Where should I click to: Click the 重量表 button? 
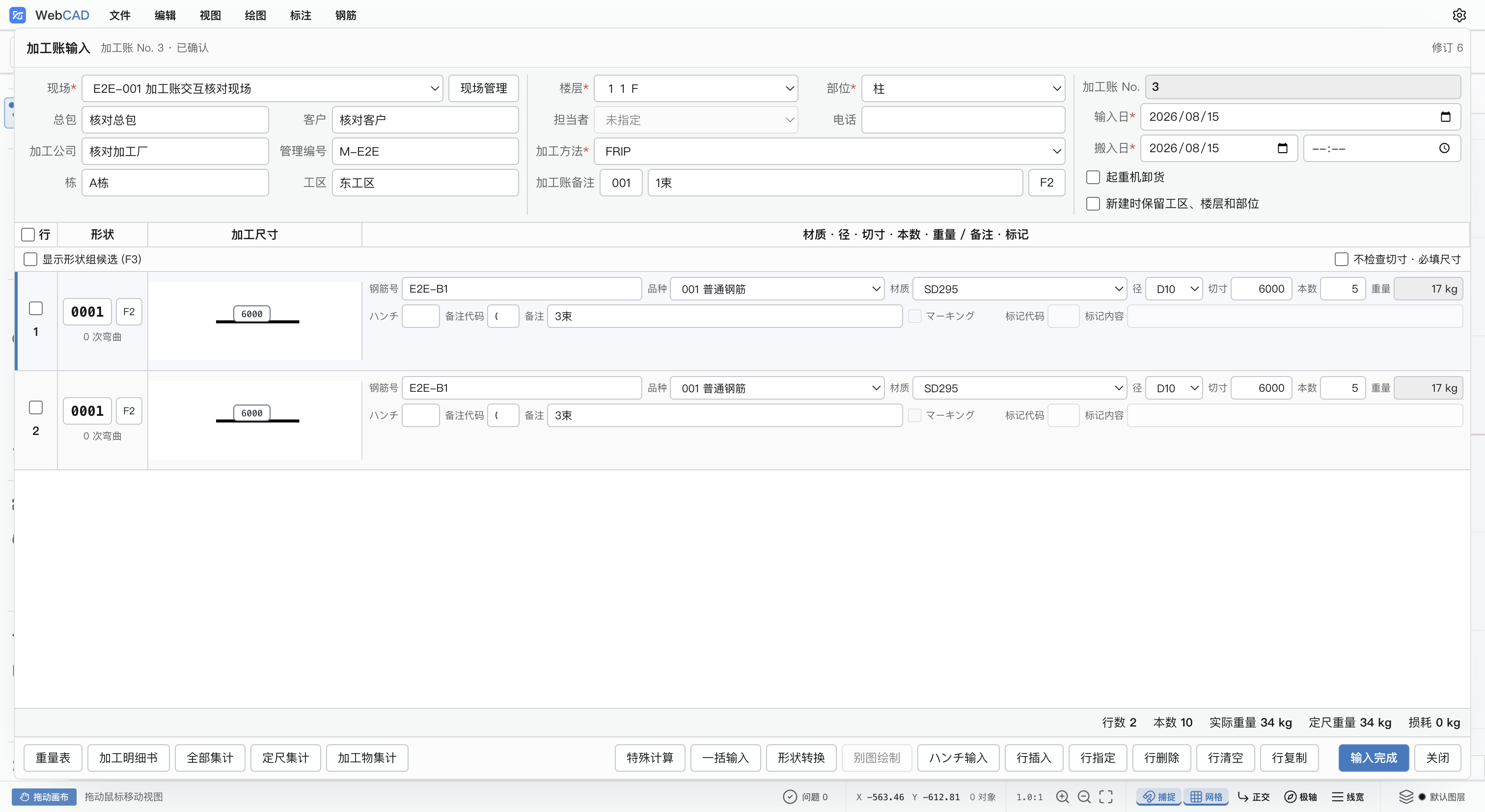click(x=53, y=757)
